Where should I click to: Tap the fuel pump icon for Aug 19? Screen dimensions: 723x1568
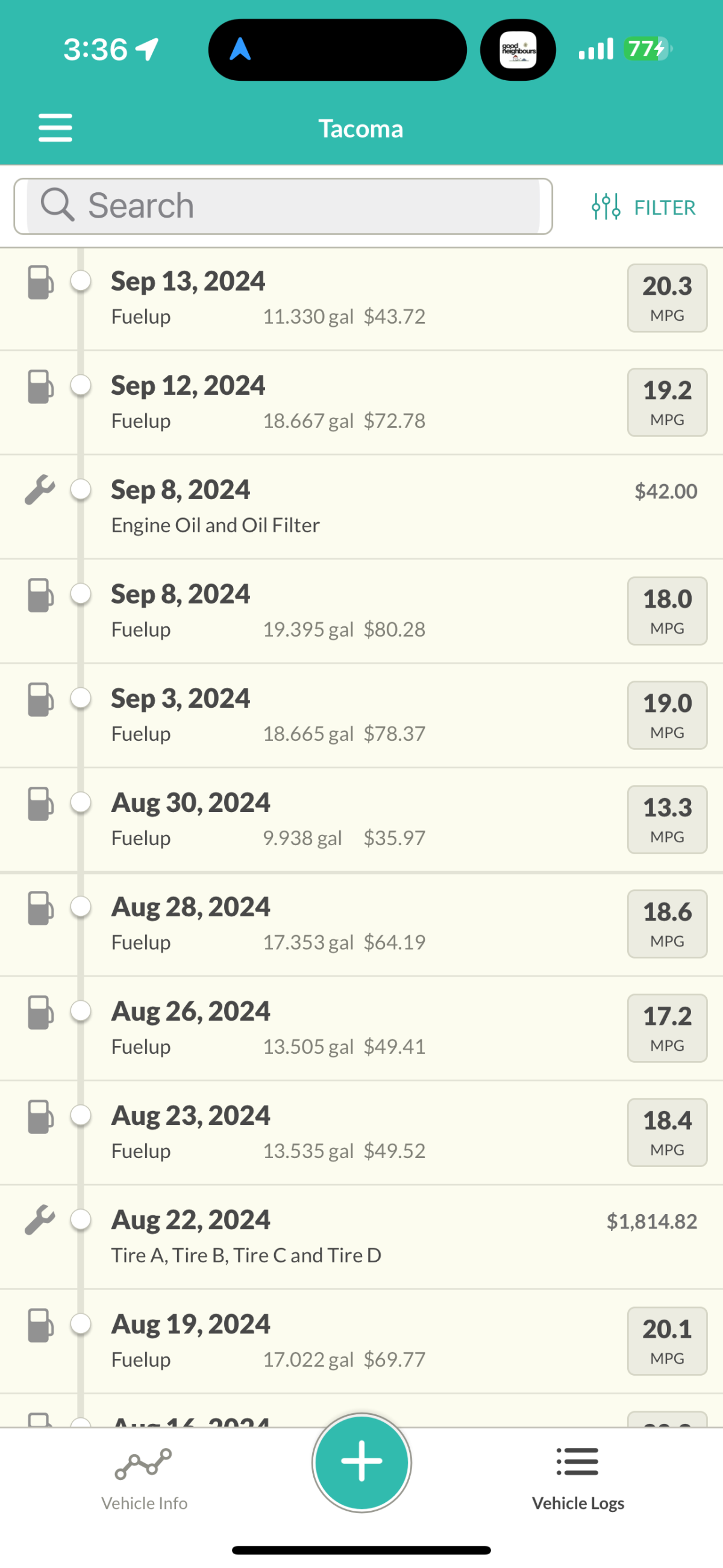pyautogui.click(x=40, y=1325)
